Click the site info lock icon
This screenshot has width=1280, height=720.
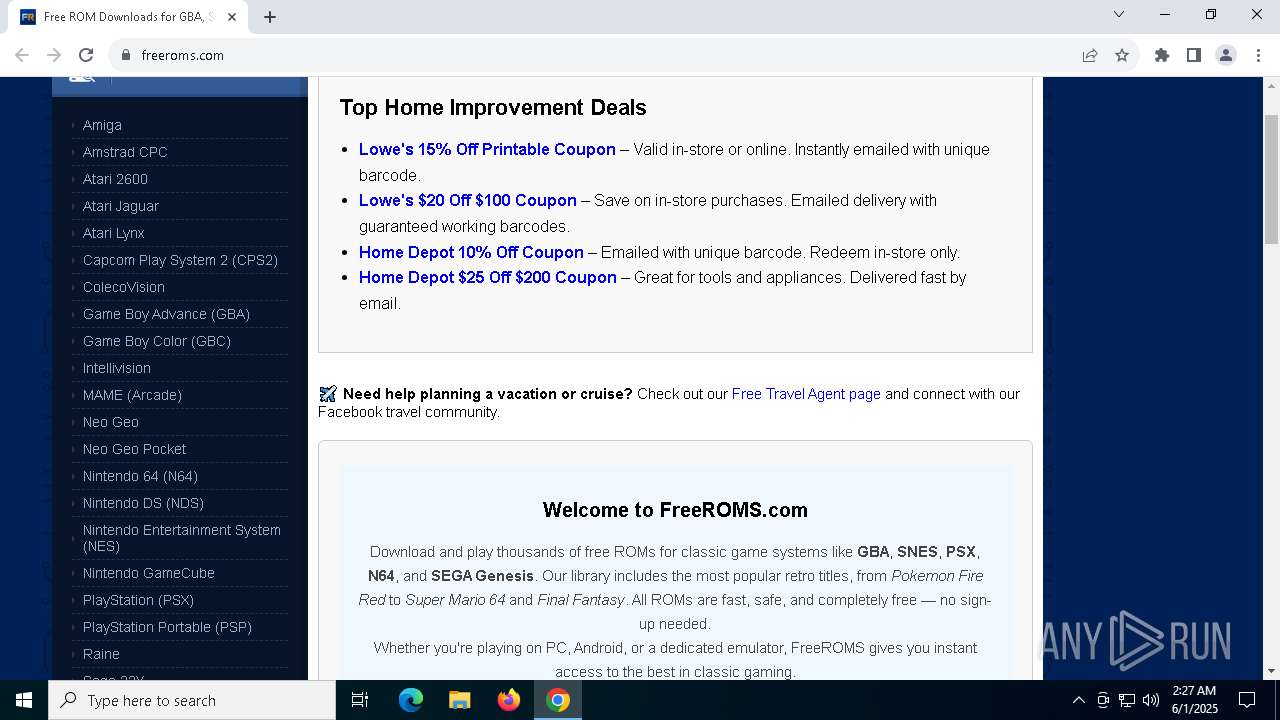126,55
